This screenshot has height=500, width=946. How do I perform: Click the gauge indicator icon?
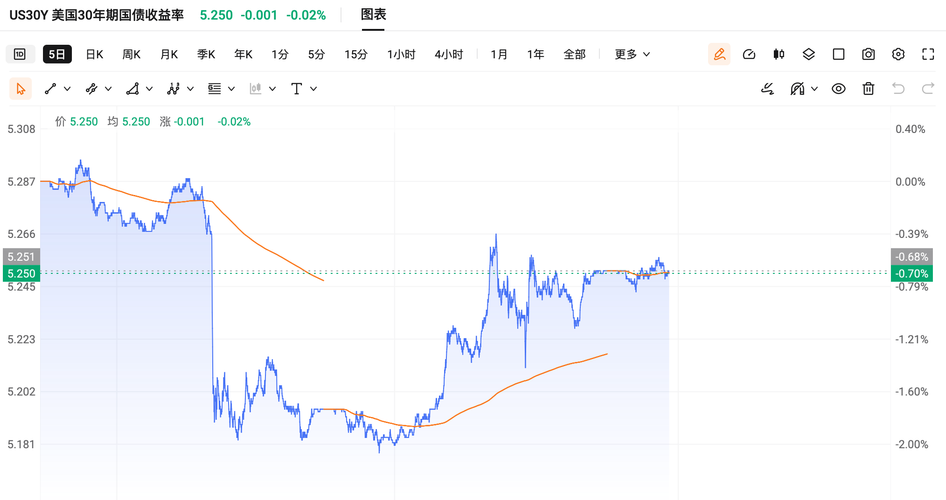point(749,54)
